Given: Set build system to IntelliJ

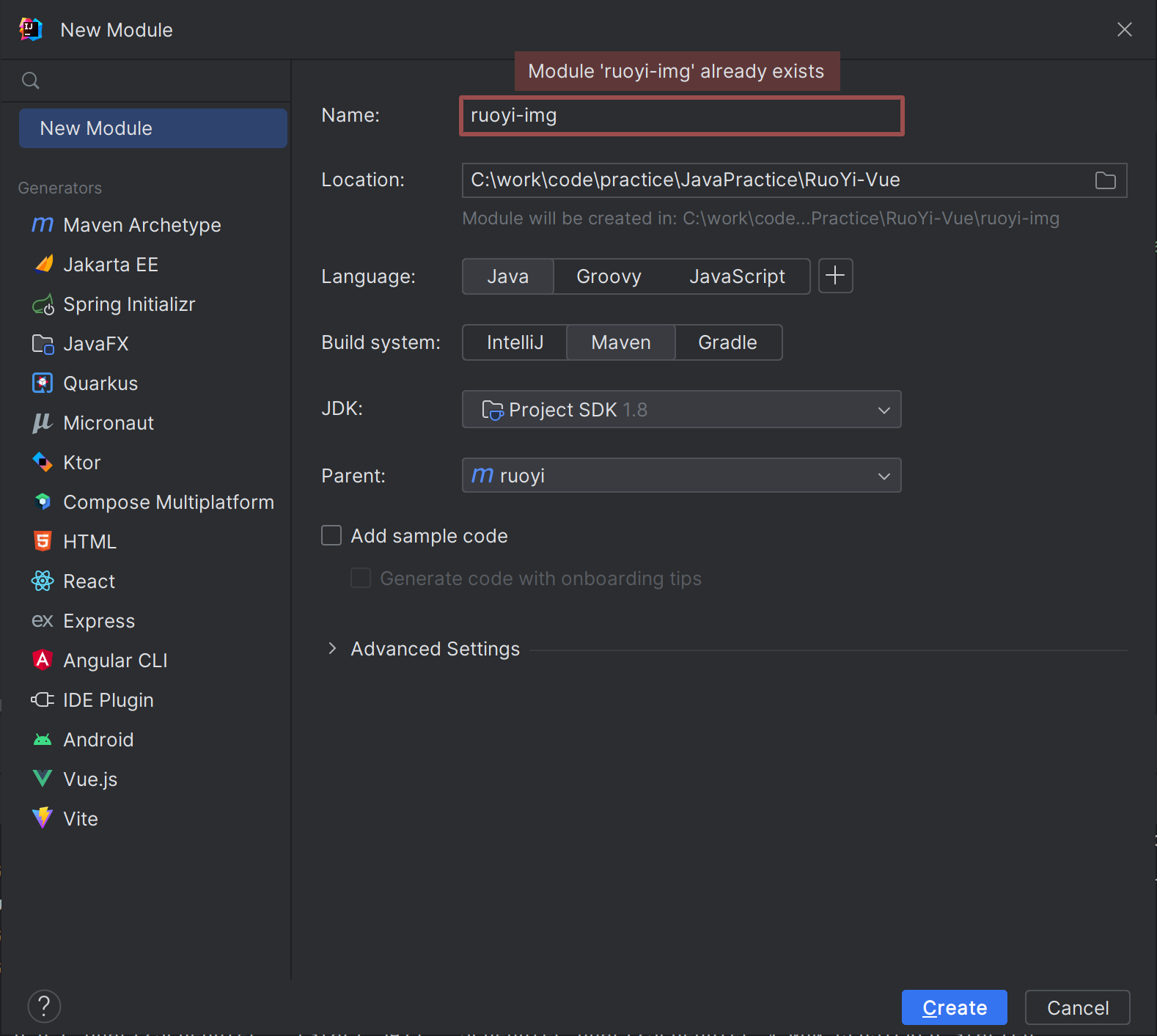Looking at the screenshot, I should point(515,342).
